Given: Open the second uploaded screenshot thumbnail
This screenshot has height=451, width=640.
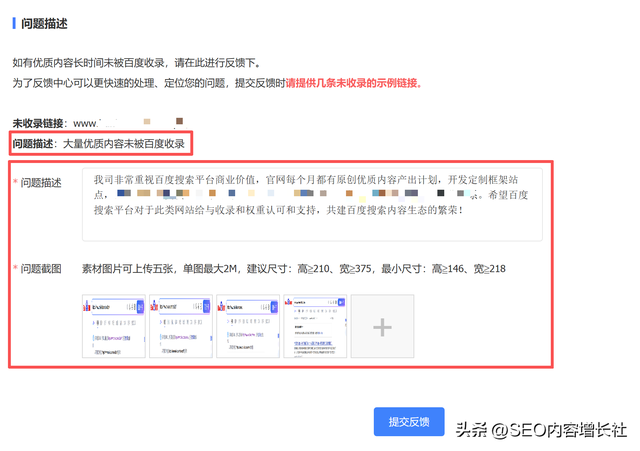Looking at the screenshot, I should [x=181, y=327].
